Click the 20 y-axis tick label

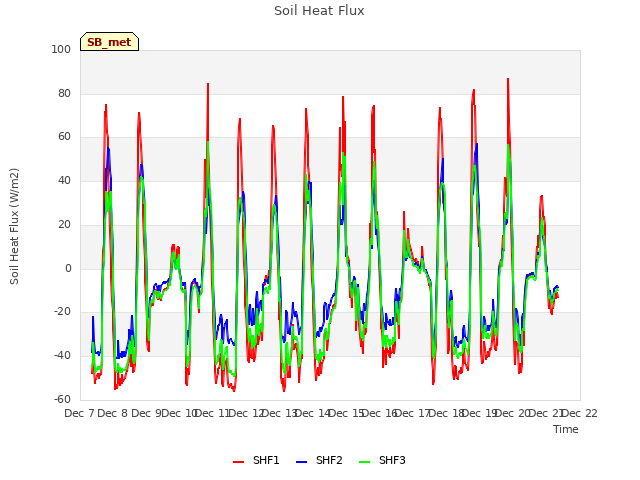coord(64,224)
